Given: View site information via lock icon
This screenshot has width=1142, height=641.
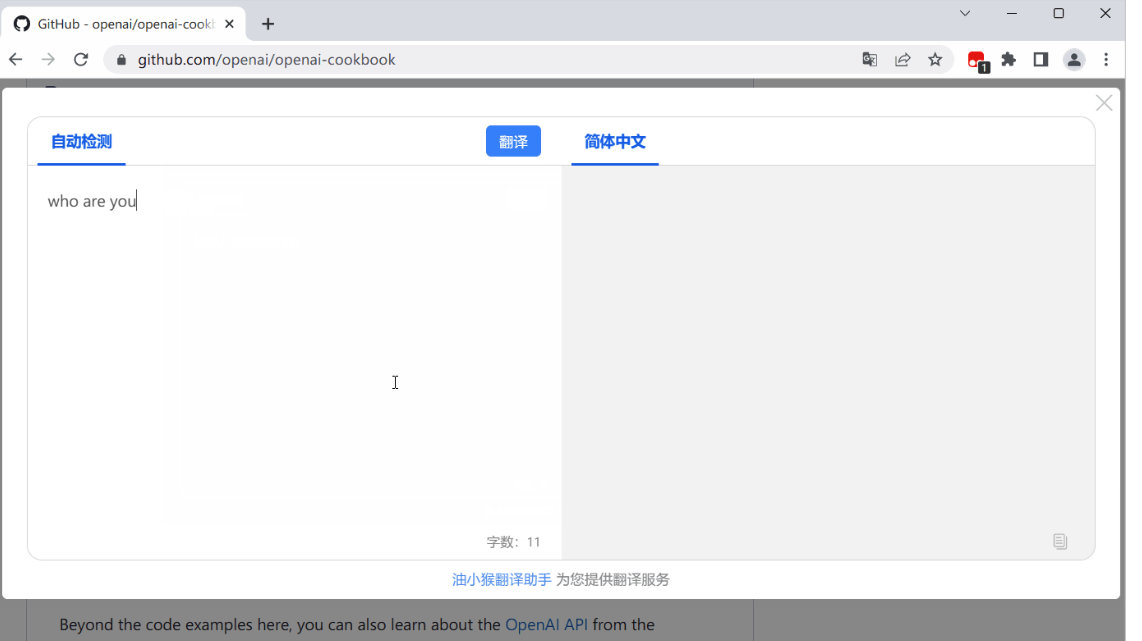Looking at the screenshot, I should (x=122, y=60).
